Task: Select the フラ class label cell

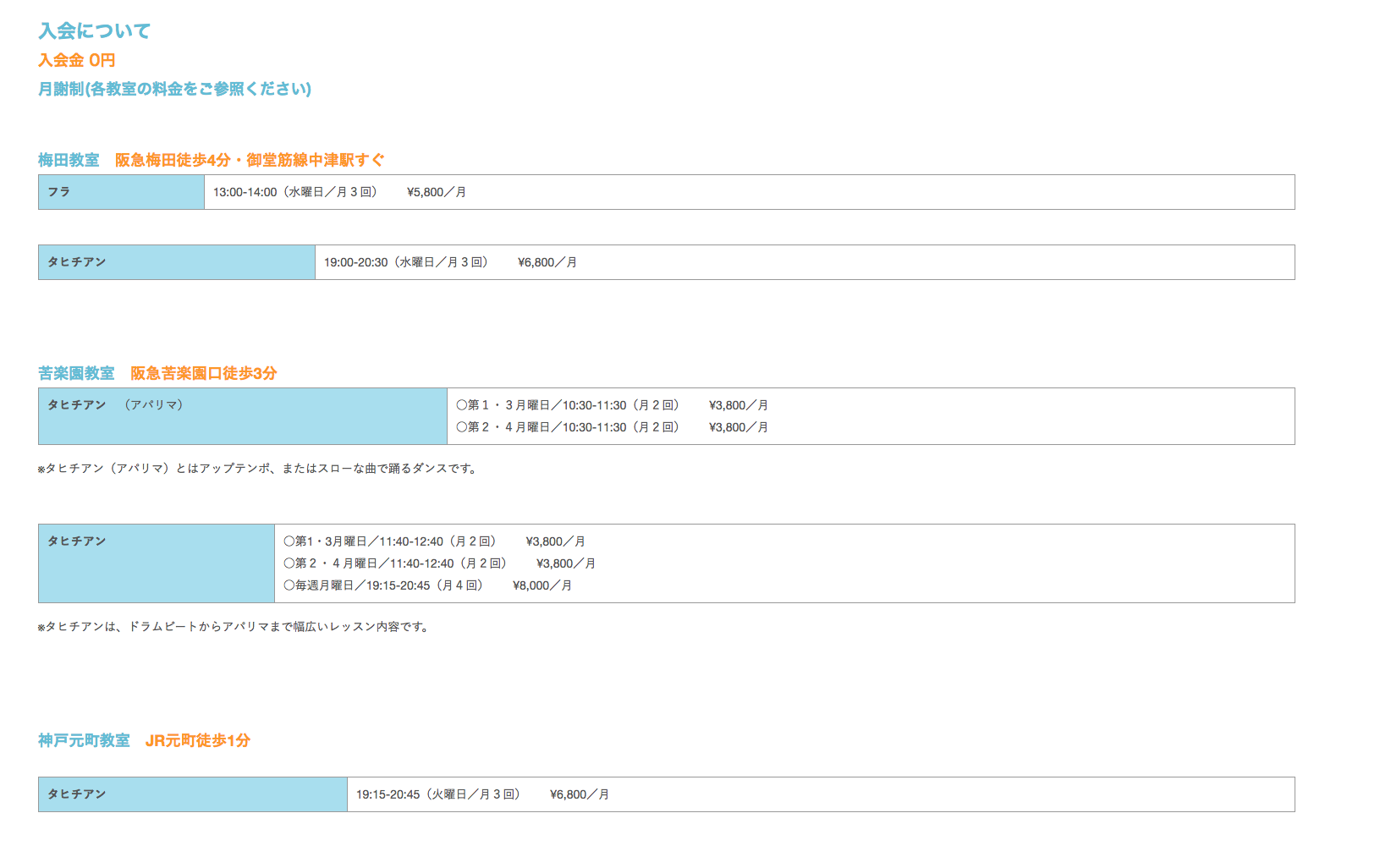Action: click(x=121, y=192)
